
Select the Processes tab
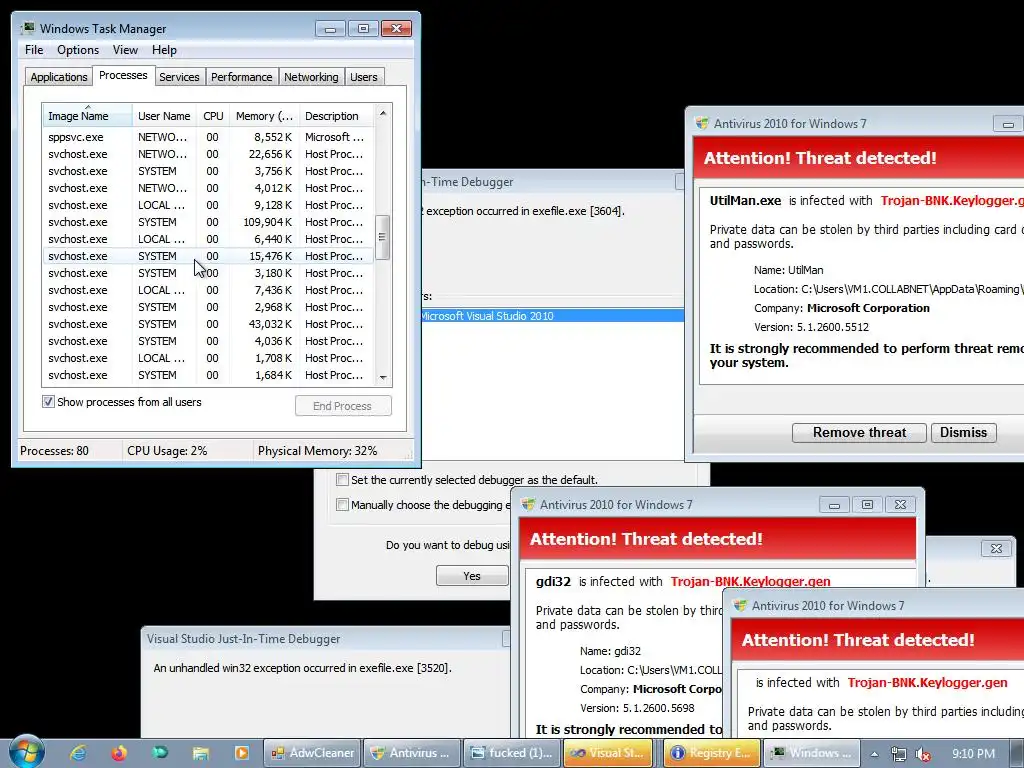click(123, 75)
